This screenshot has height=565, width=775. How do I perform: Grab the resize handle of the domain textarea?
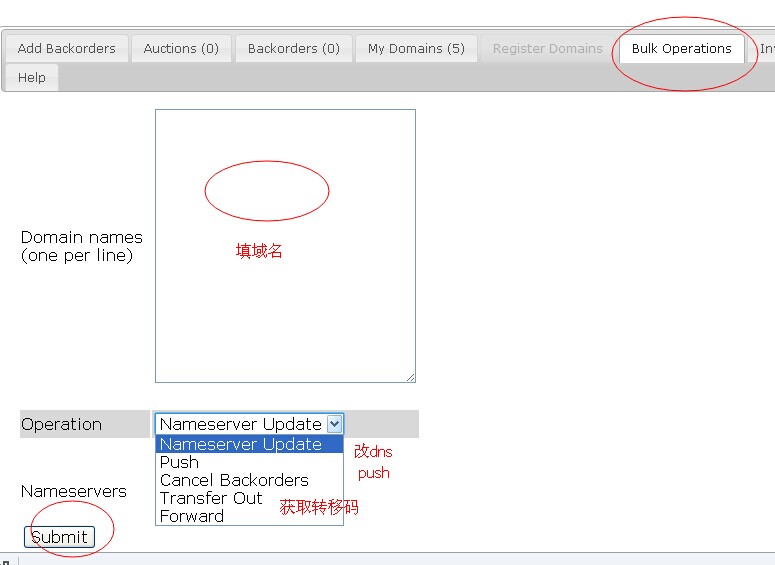[410, 377]
